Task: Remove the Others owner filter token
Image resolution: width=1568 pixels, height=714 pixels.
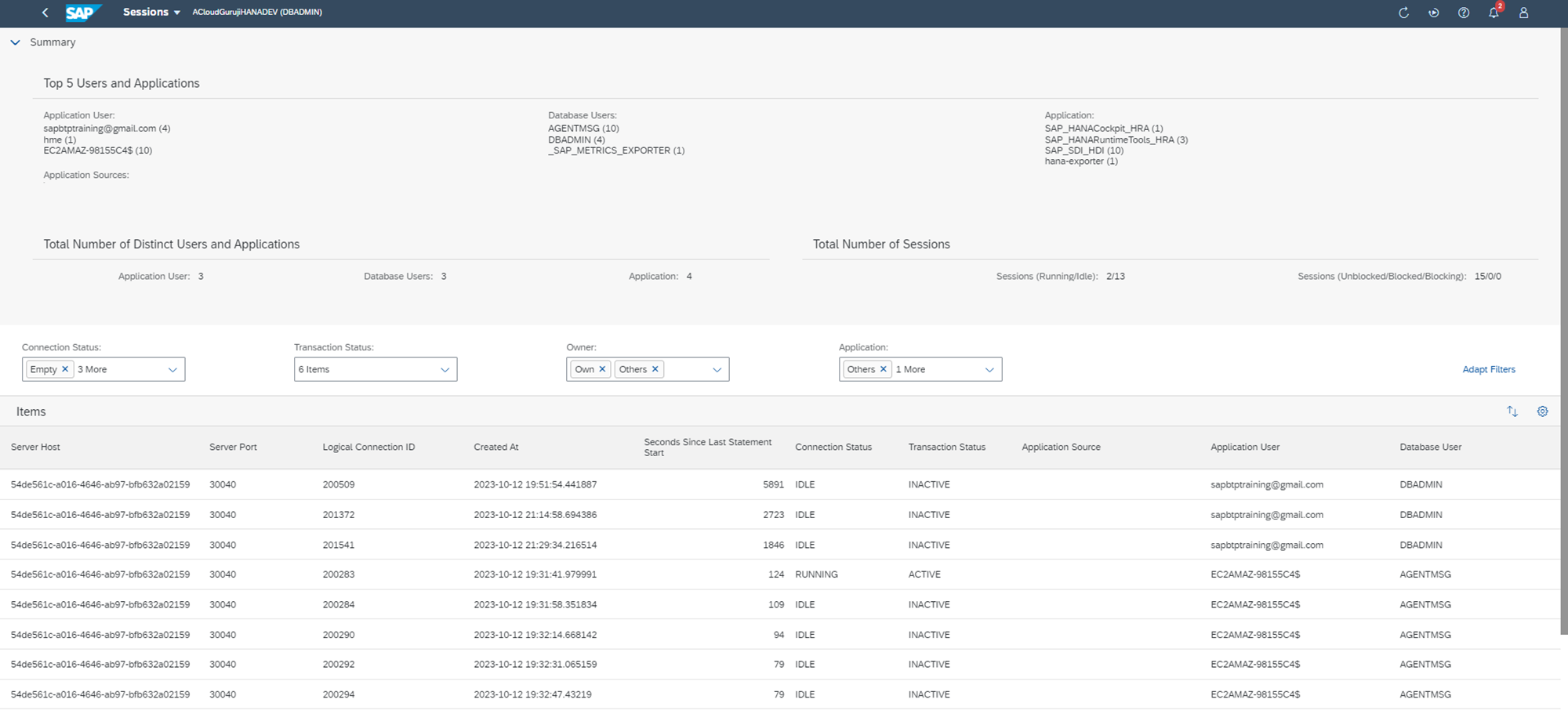Action: click(655, 369)
